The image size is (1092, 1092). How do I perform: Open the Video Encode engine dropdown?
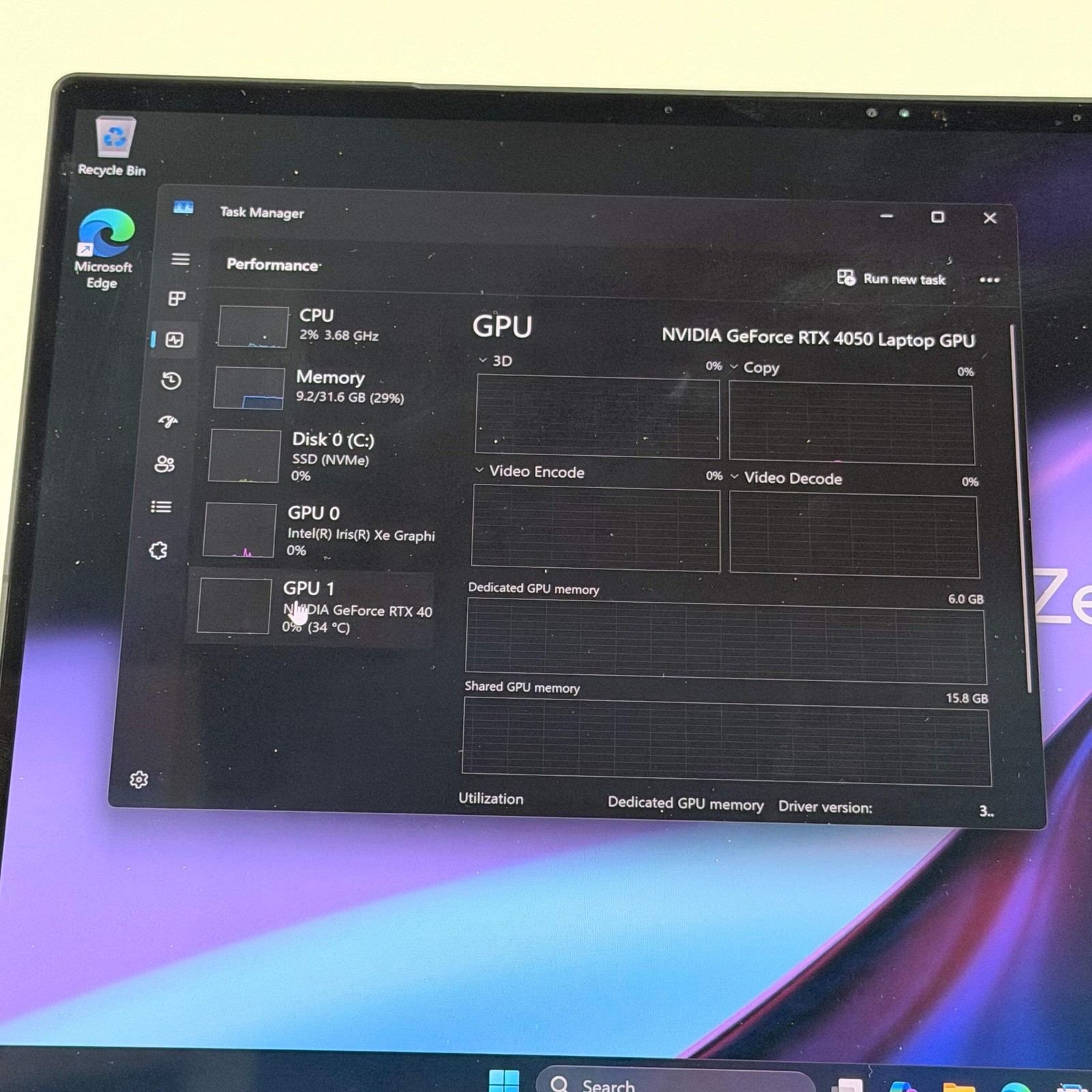coord(479,470)
